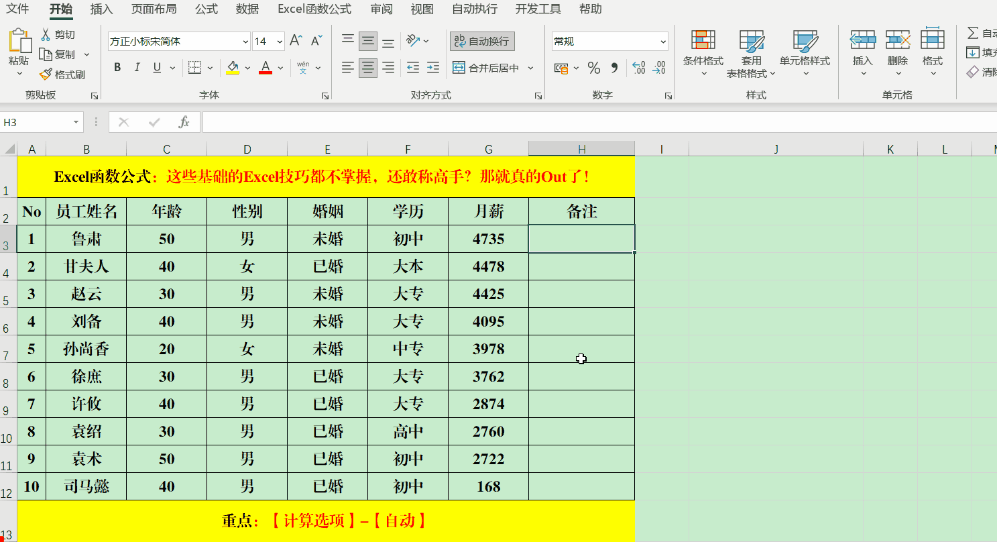997x542 pixels.
Task: Select column header H
Action: (x=582, y=149)
